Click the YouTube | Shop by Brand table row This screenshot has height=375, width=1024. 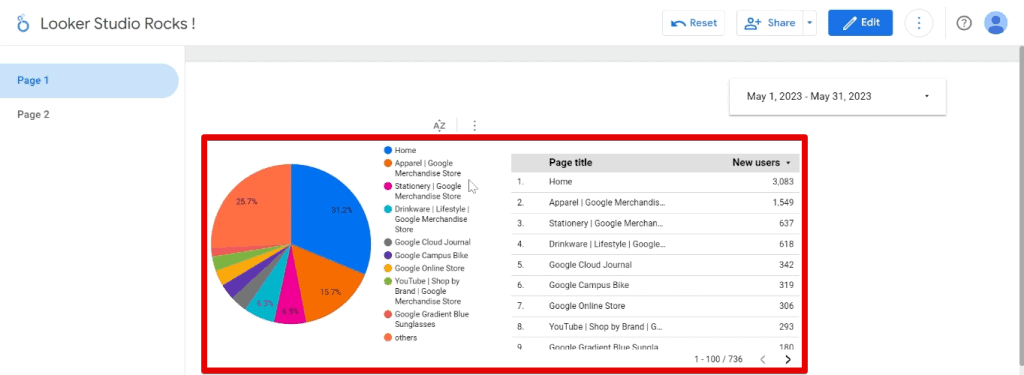[x=655, y=327]
